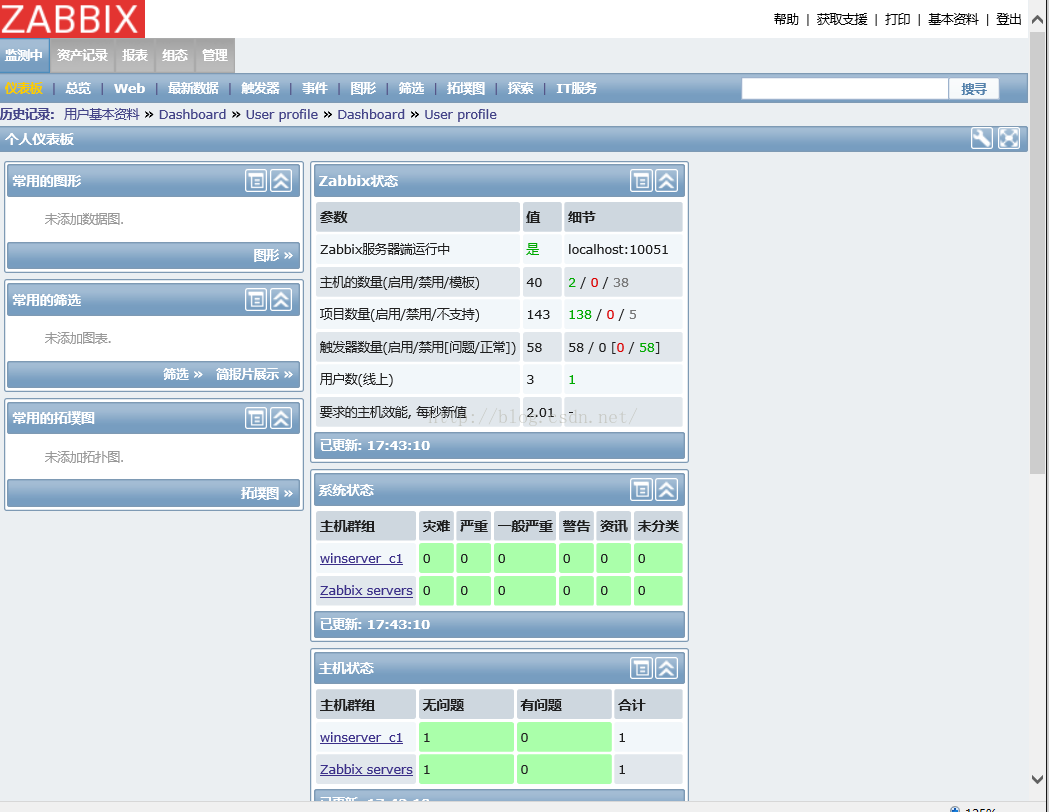Viewport: 1049px width, 812px height.
Task: Open the 探索 submenu item
Action: [520, 88]
